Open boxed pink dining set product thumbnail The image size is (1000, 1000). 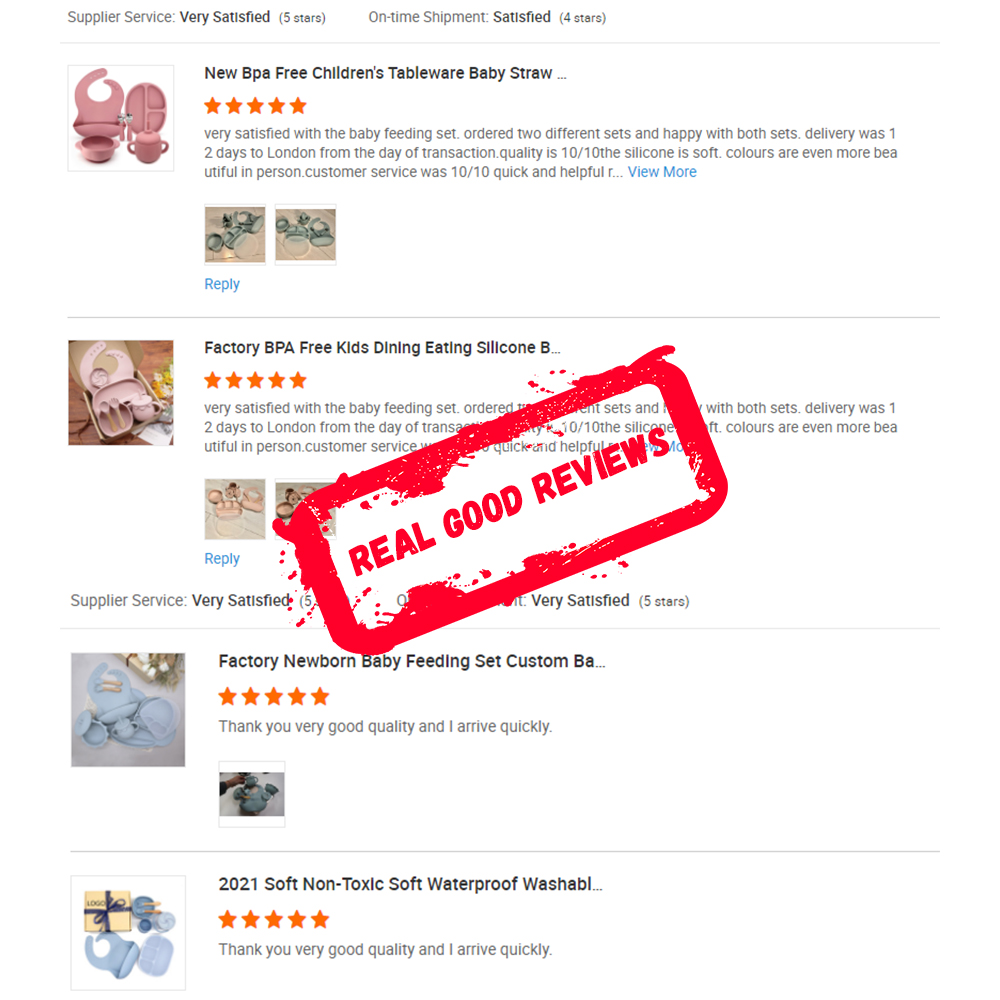(121, 393)
